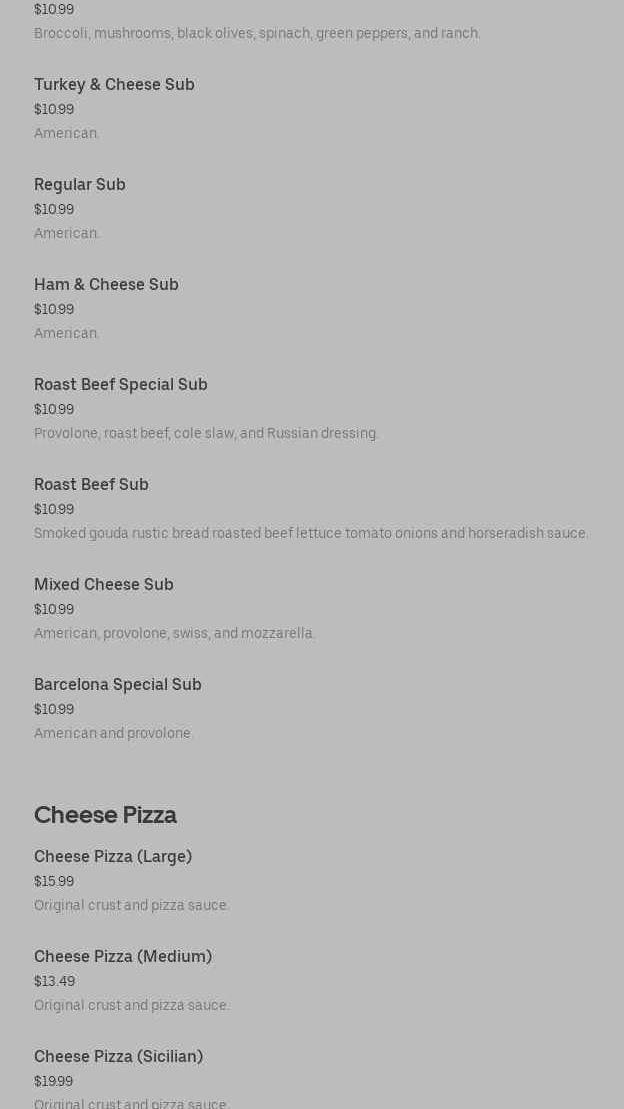Viewport: 624px width, 1109px height.
Task: Click the smoked gouda rustic bread description
Action: (x=311, y=534)
